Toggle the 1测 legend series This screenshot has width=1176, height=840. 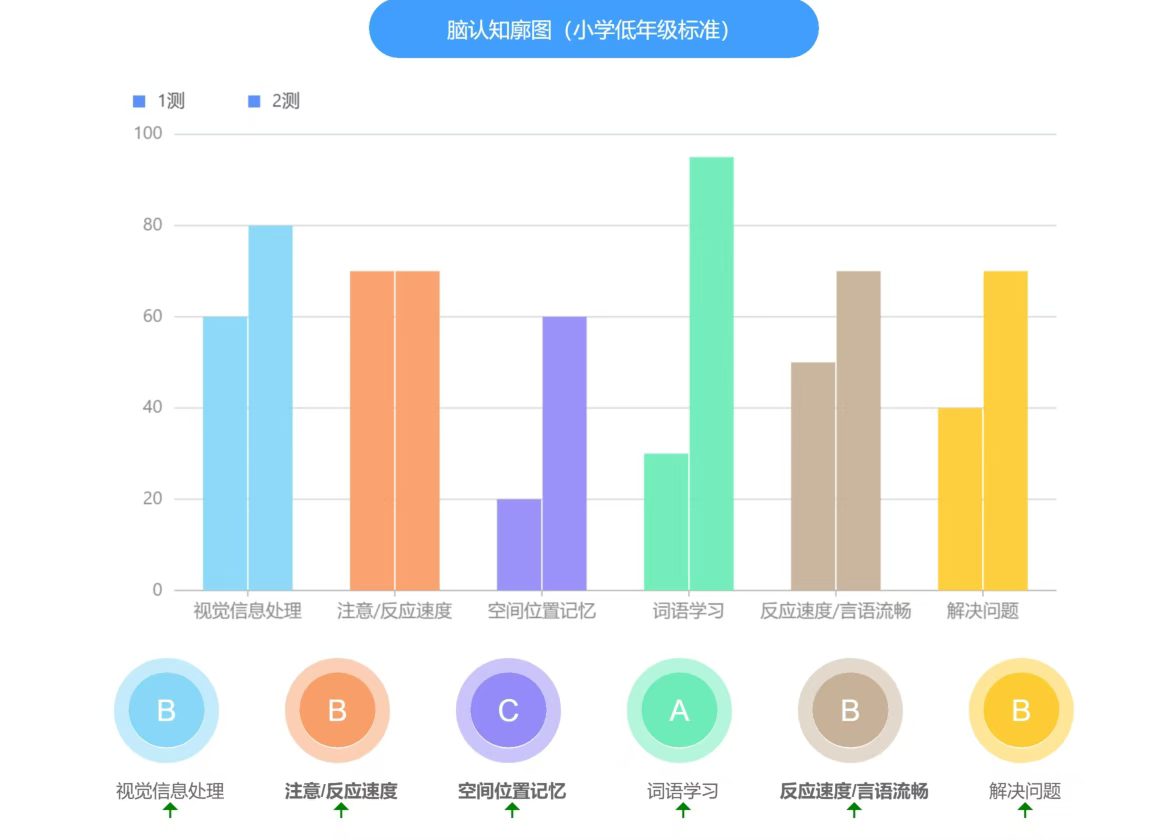pyautogui.click(x=158, y=101)
